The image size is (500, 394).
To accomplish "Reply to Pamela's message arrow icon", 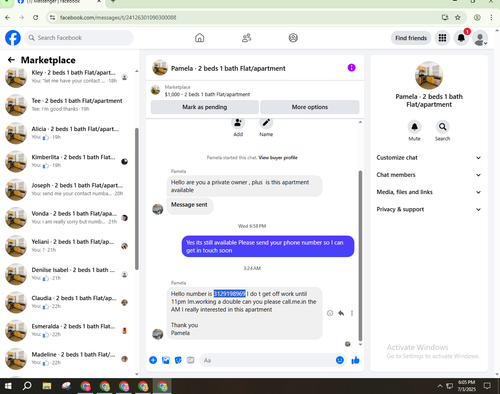I will [x=341, y=313].
